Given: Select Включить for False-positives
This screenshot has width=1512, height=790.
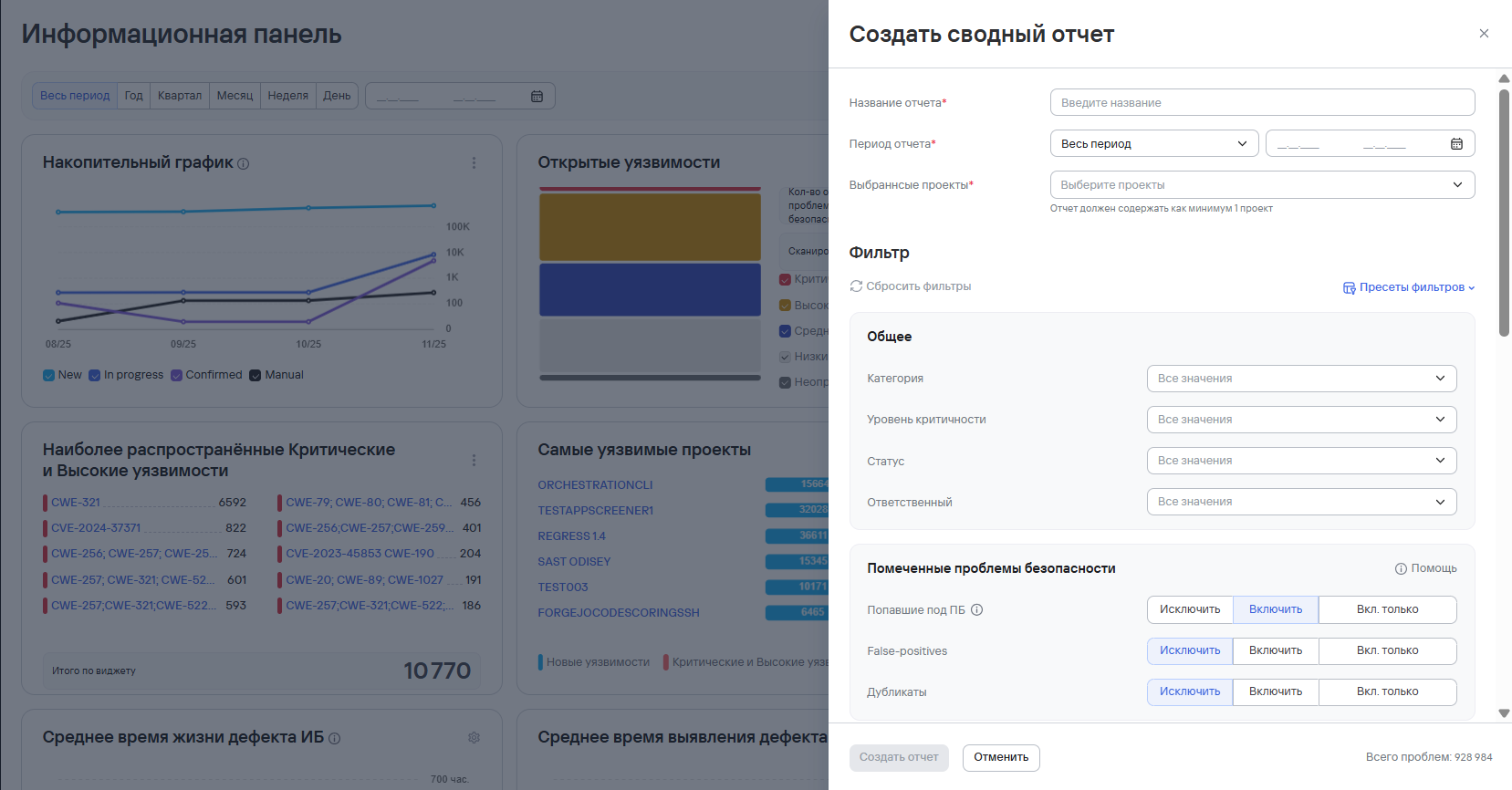Looking at the screenshot, I should pyautogui.click(x=1275, y=651).
